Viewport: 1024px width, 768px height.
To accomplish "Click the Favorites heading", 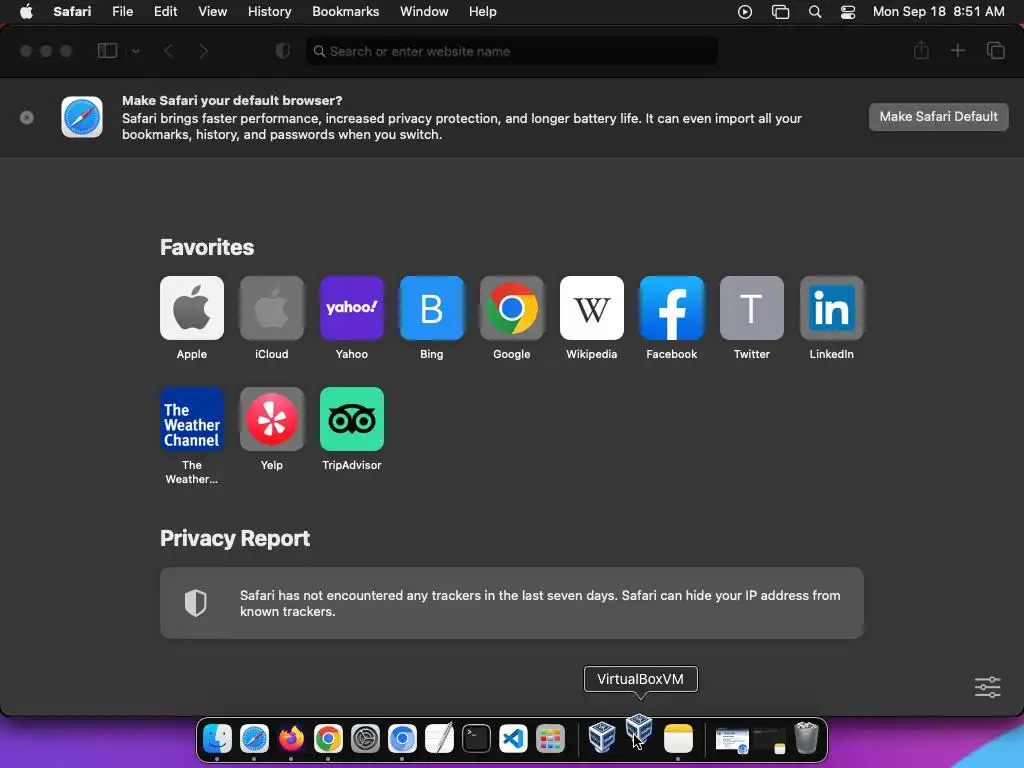I will pos(207,247).
